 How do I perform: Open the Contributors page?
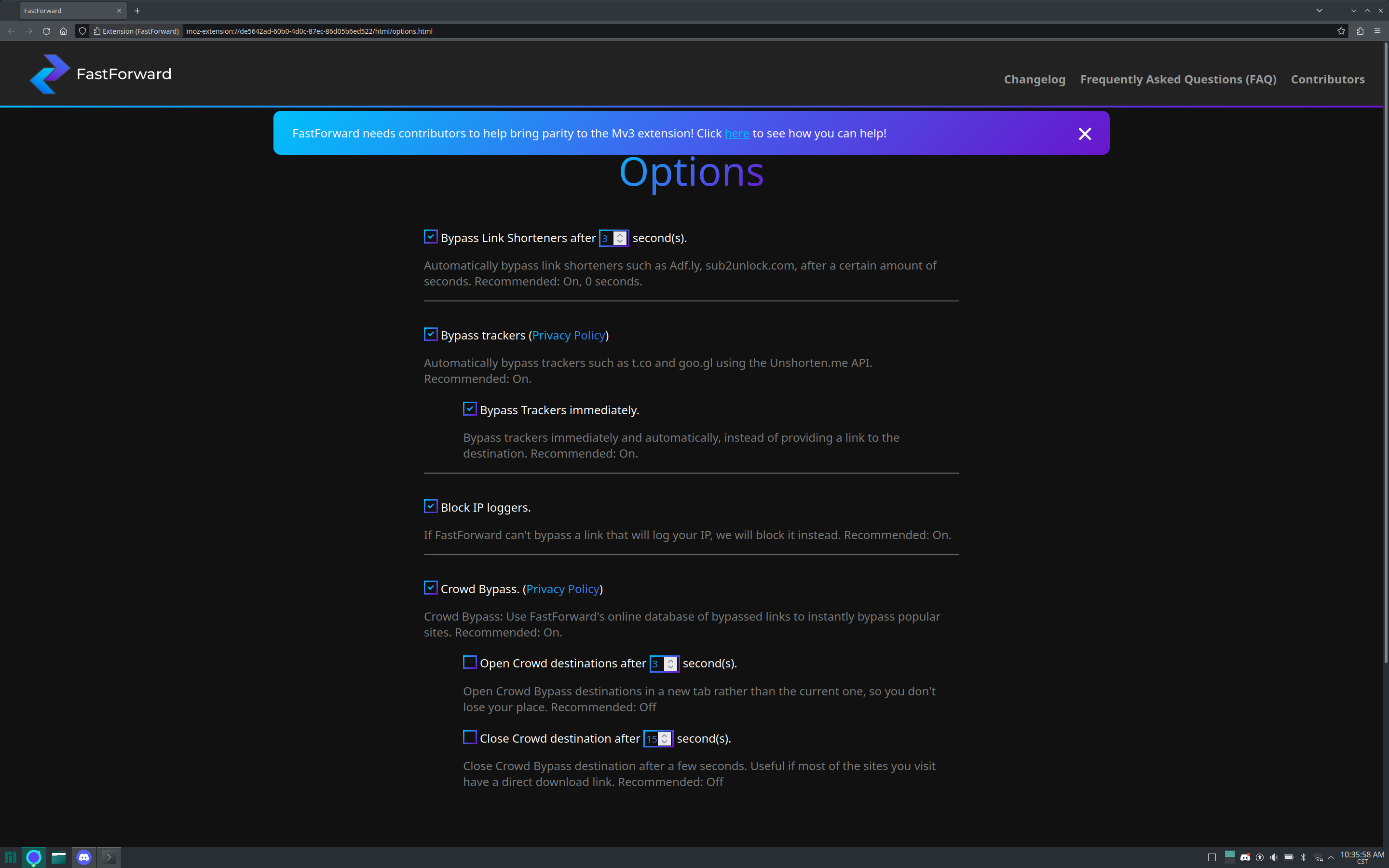pyautogui.click(x=1328, y=79)
